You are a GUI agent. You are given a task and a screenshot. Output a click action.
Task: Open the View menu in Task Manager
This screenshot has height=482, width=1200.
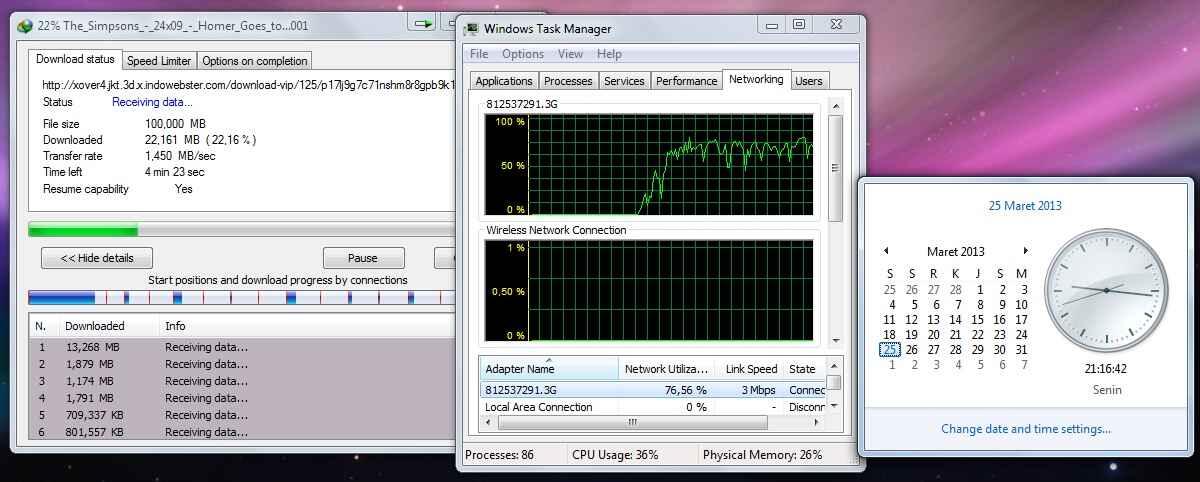(570, 54)
